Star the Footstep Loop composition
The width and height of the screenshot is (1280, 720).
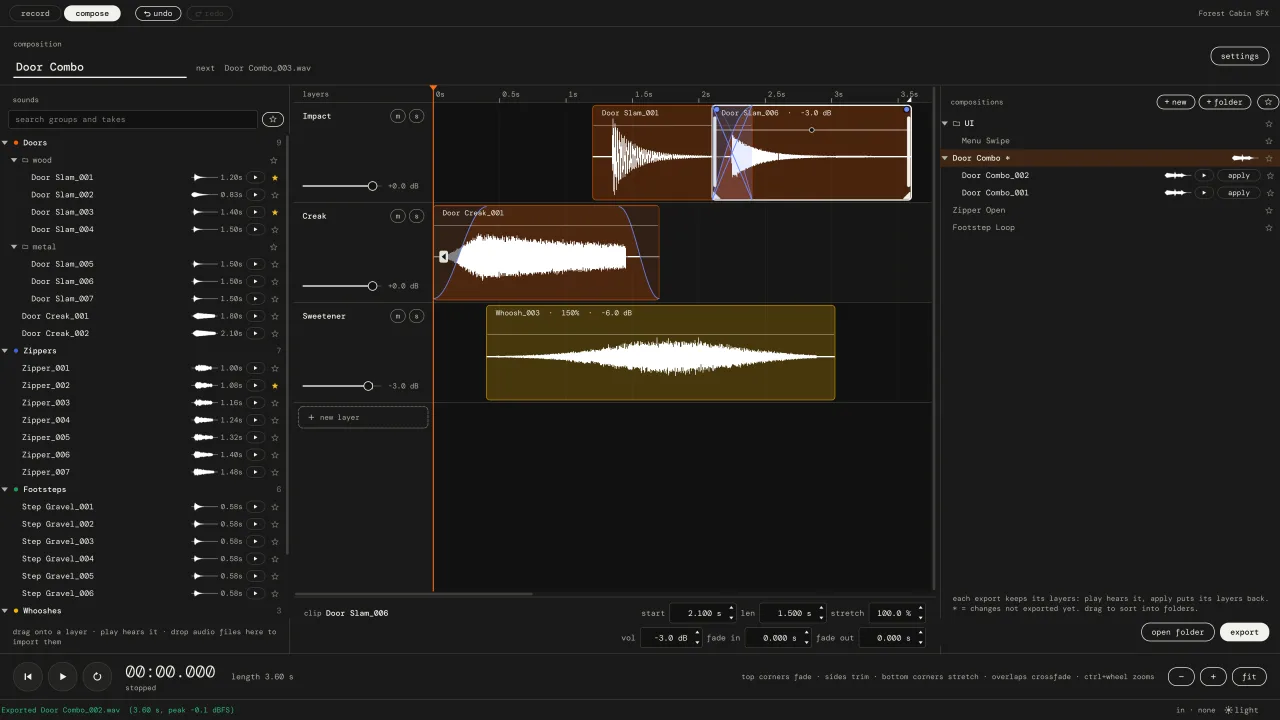pos(1269,227)
